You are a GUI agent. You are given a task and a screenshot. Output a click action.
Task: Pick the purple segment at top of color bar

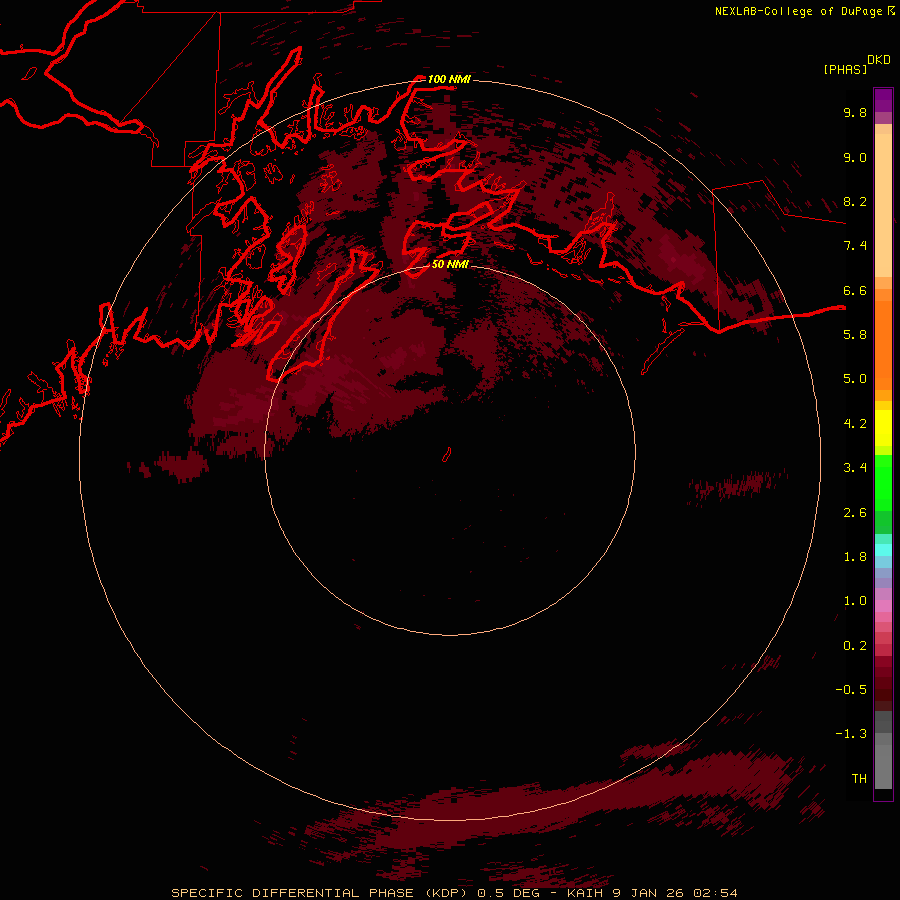[x=883, y=100]
